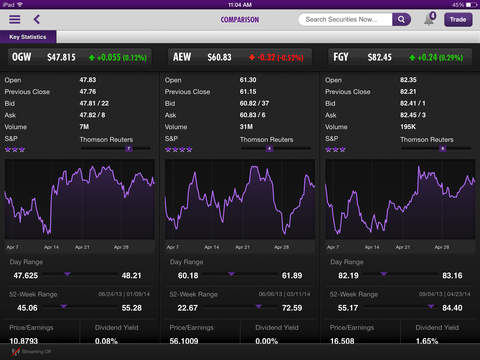Select OGW day high 48.21
The height and width of the screenshot is (360, 480).
(x=131, y=276)
